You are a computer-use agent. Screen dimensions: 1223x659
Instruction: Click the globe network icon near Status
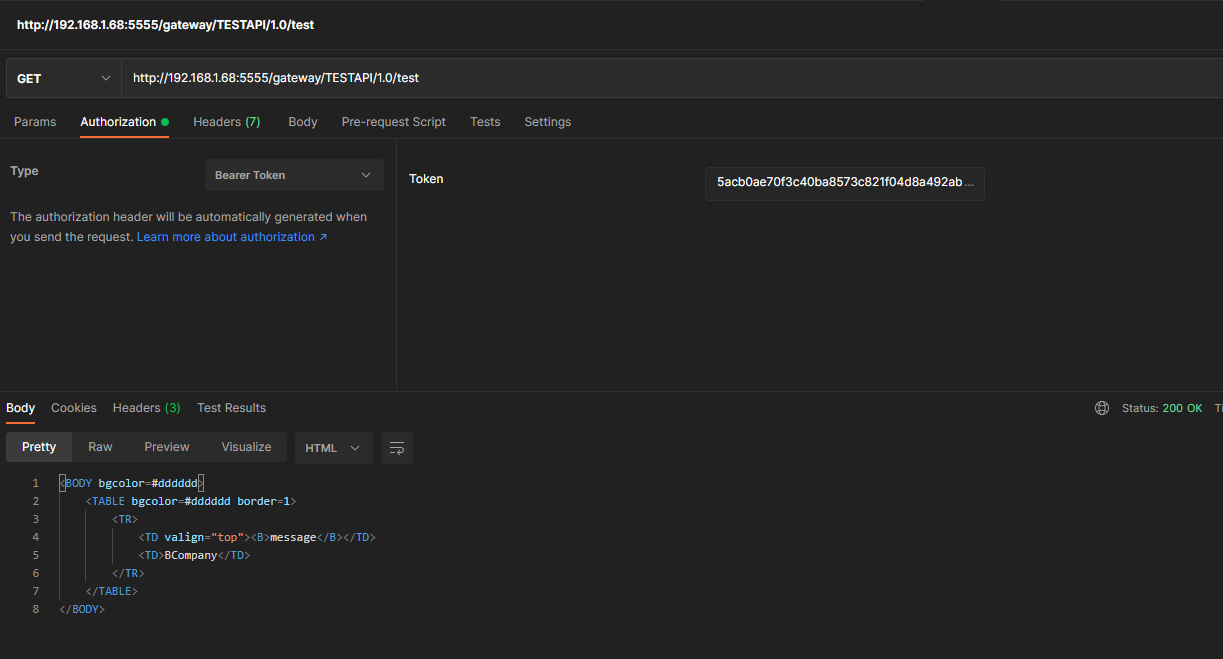pyautogui.click(x=1102, y=408)
